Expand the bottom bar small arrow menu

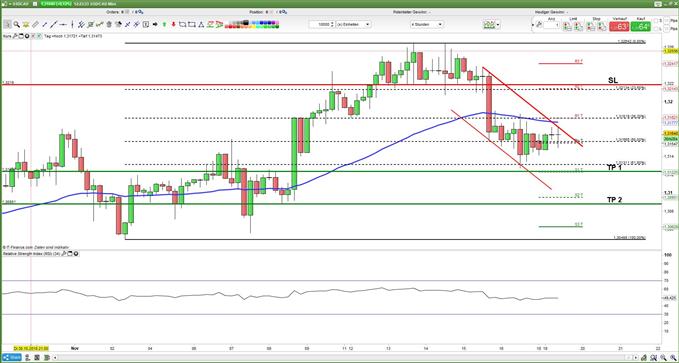(x=55, y=358)
